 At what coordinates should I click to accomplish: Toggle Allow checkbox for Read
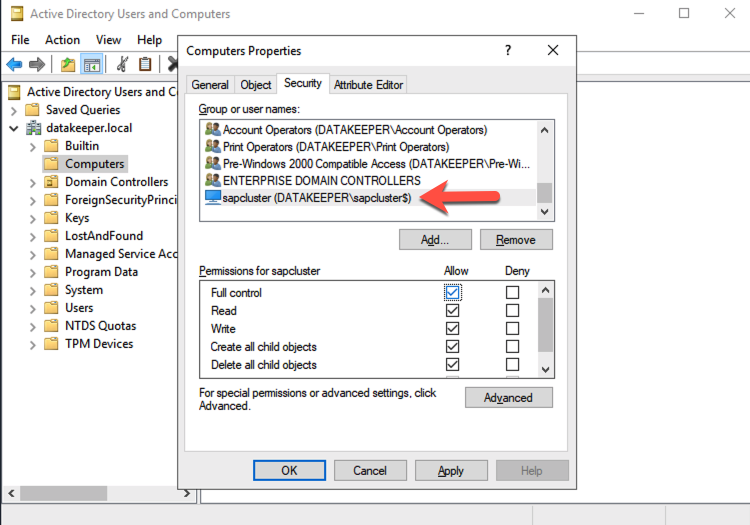[452, 310]
